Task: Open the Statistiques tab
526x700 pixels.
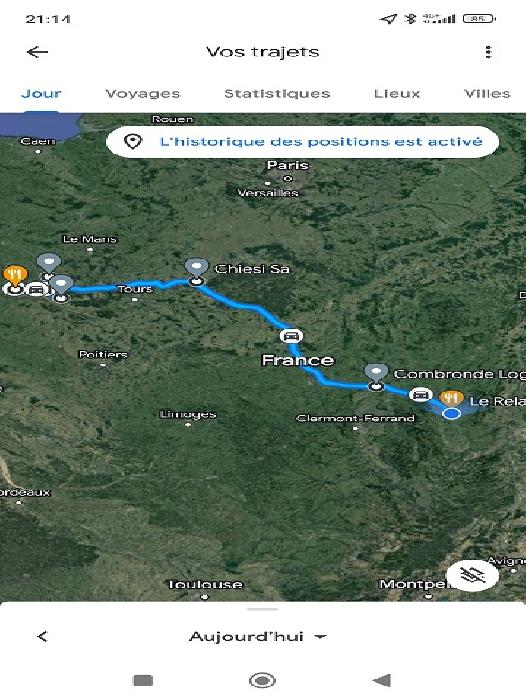Action: click(277, 93)
